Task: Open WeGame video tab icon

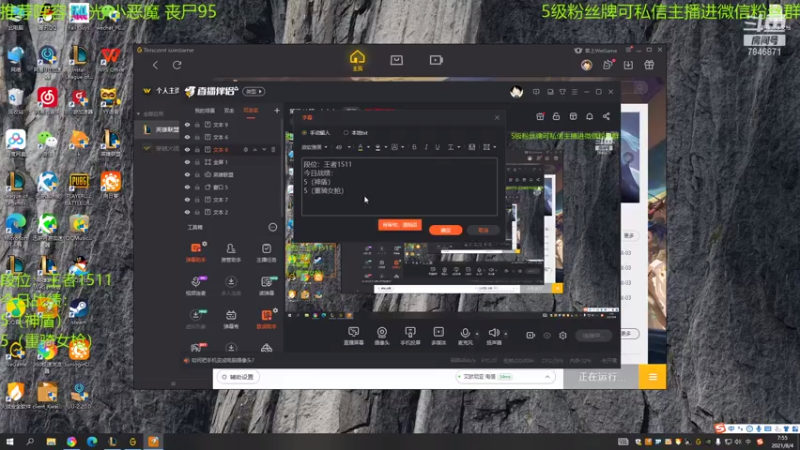Action: (x=436, y=60)
